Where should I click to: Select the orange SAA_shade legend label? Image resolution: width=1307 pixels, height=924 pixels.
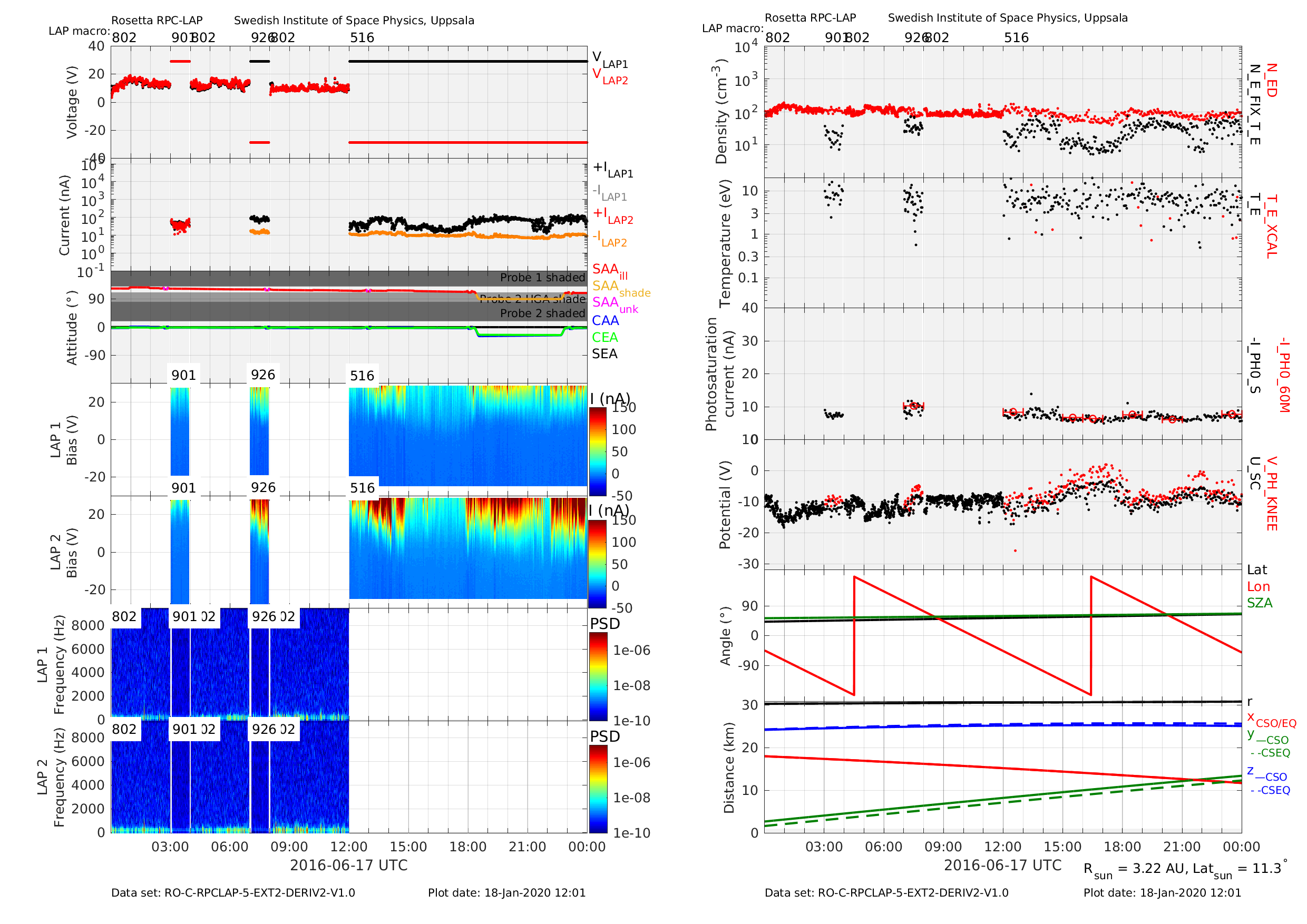[x=621, y=288]
